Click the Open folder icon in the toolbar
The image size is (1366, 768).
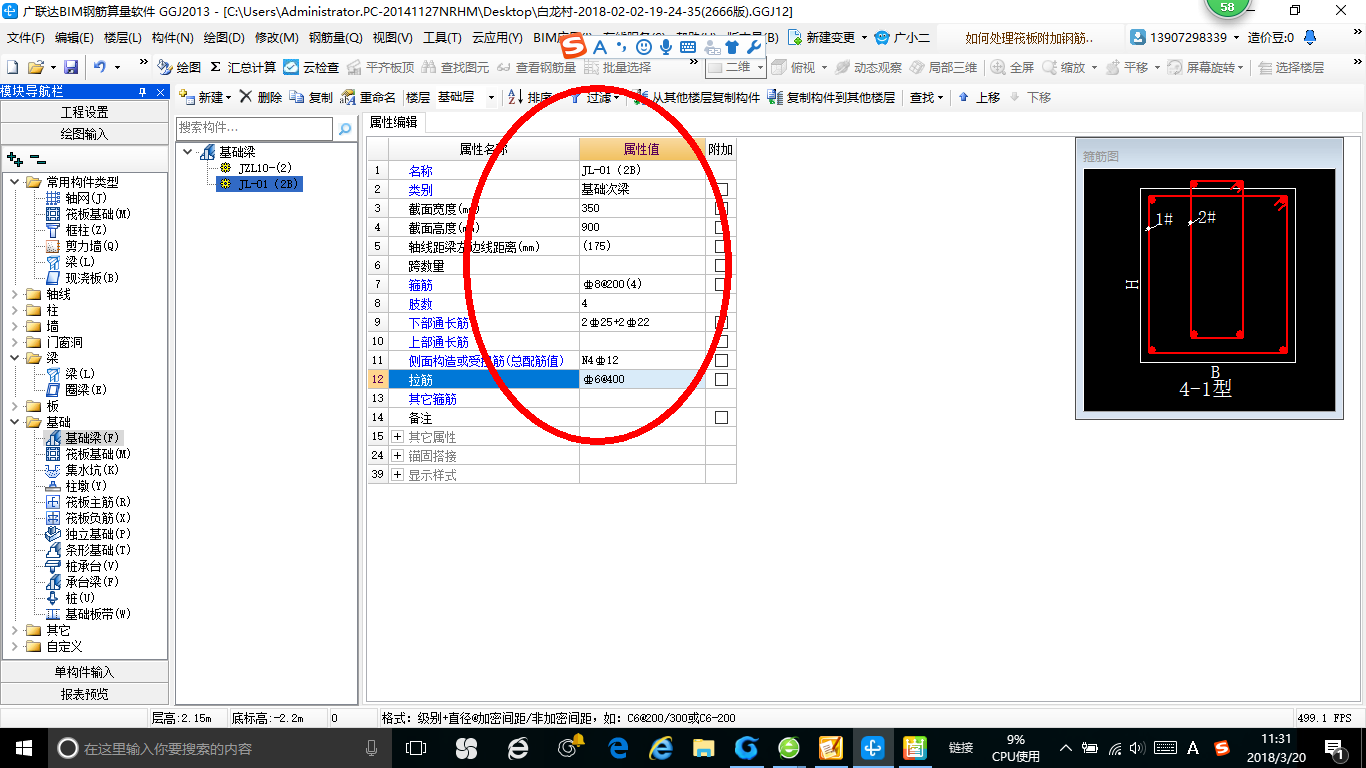tap(35, 67)
